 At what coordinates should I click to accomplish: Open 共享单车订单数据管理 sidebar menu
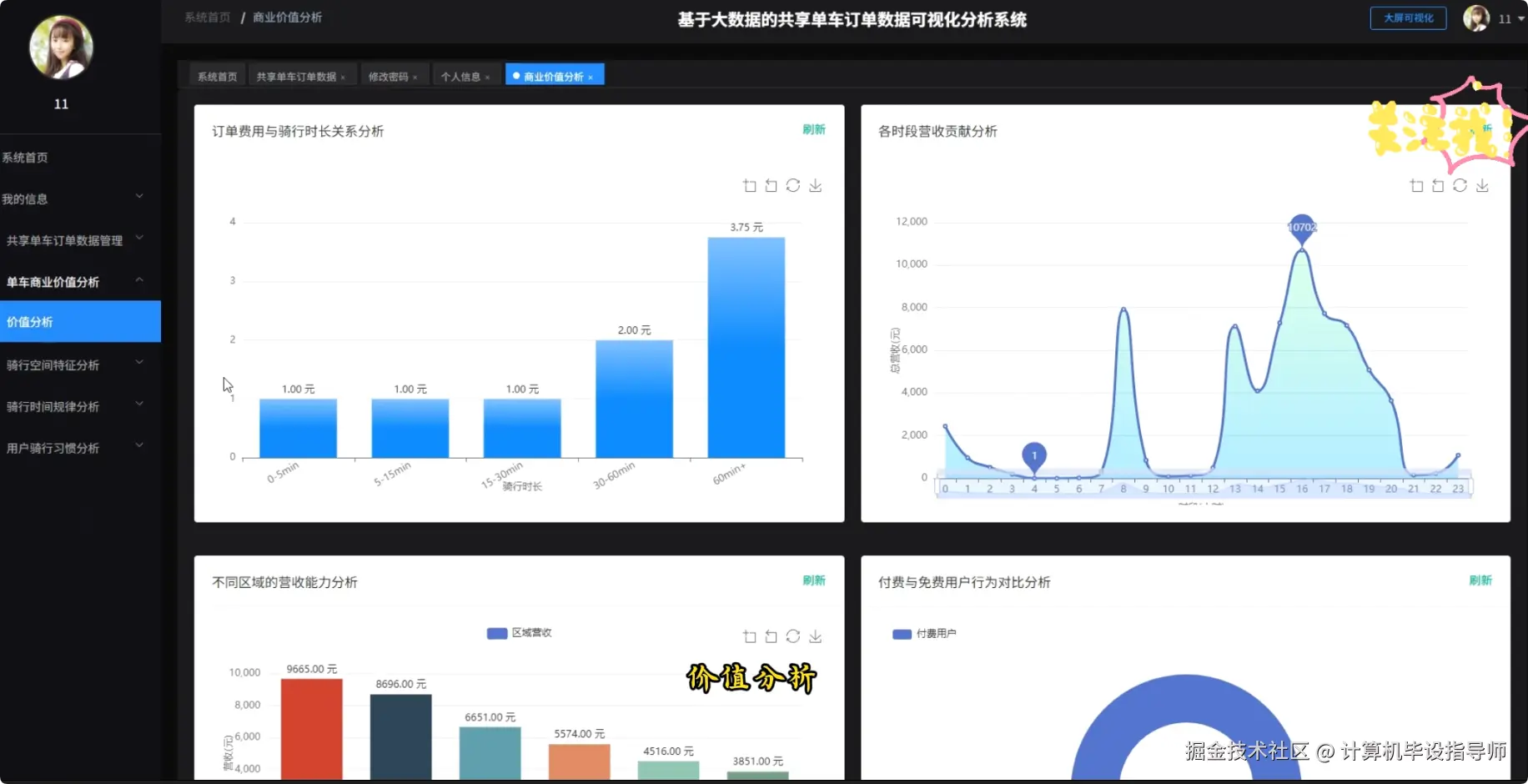pyautogui.click(x=80, y=240)
